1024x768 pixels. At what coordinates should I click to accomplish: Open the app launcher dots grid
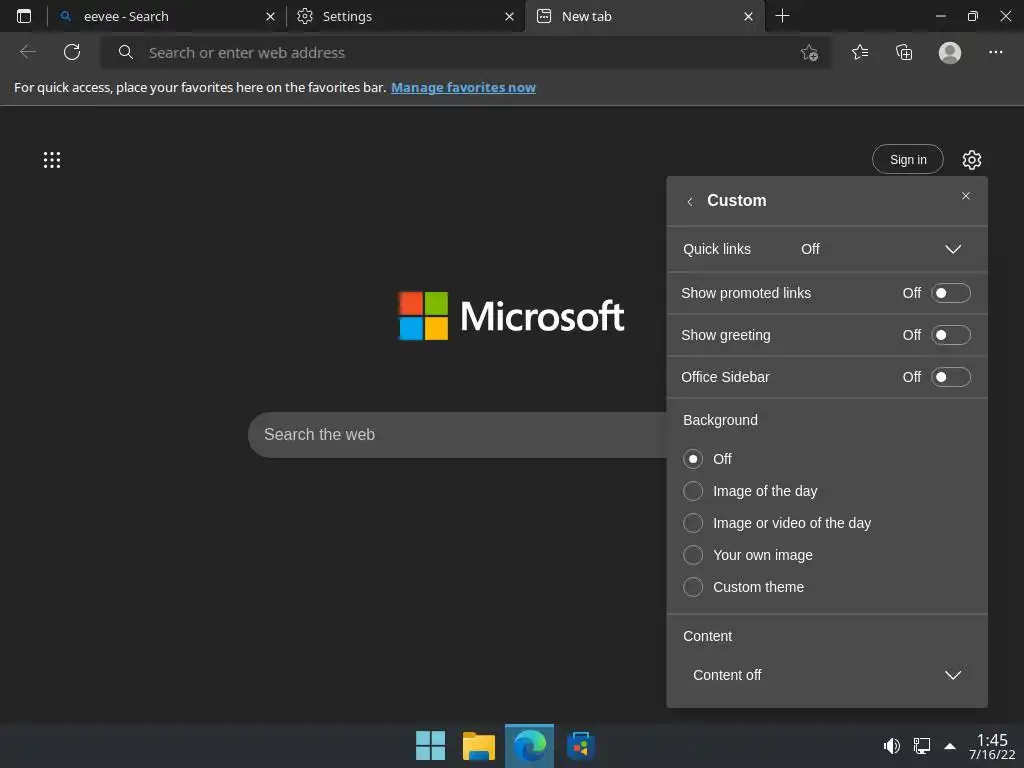tap(52, 160)
